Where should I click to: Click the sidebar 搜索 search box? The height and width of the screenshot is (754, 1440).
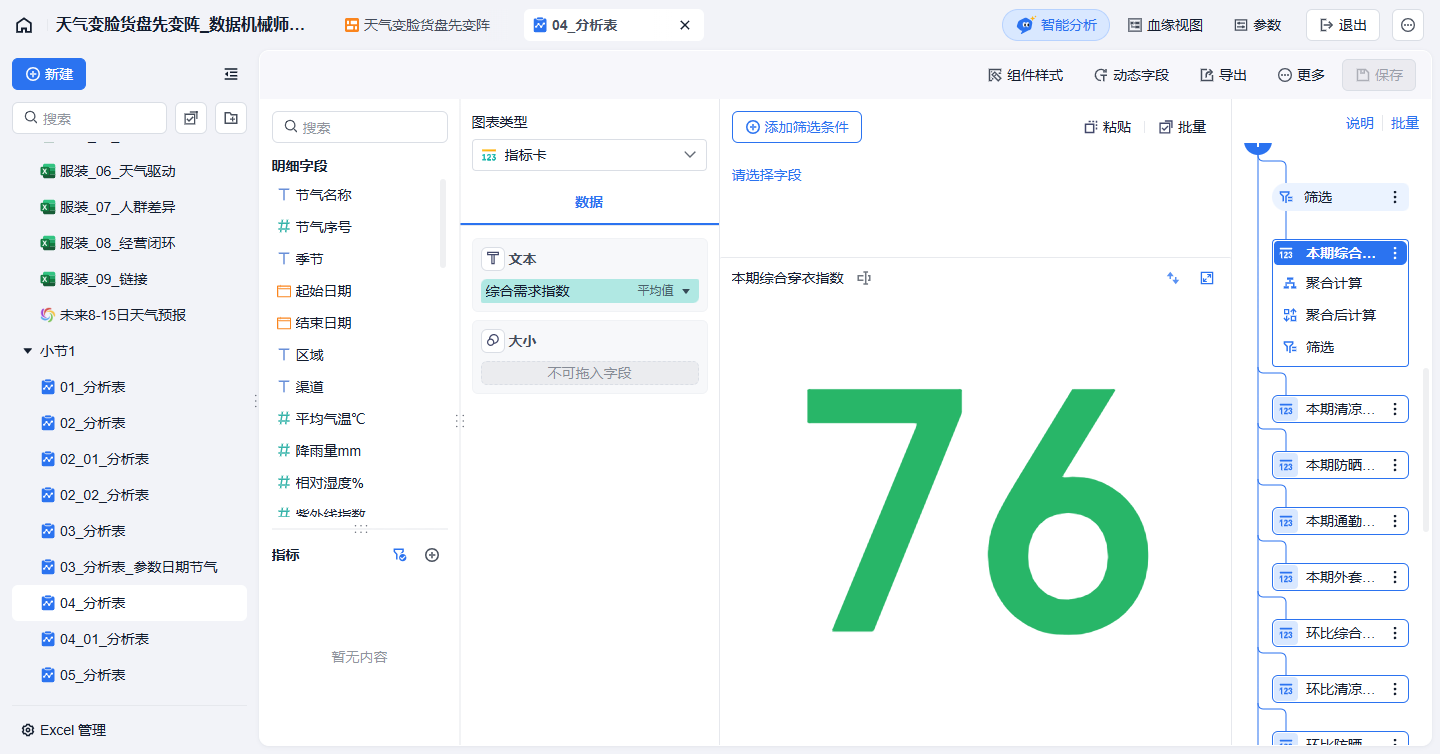point(89,118)
